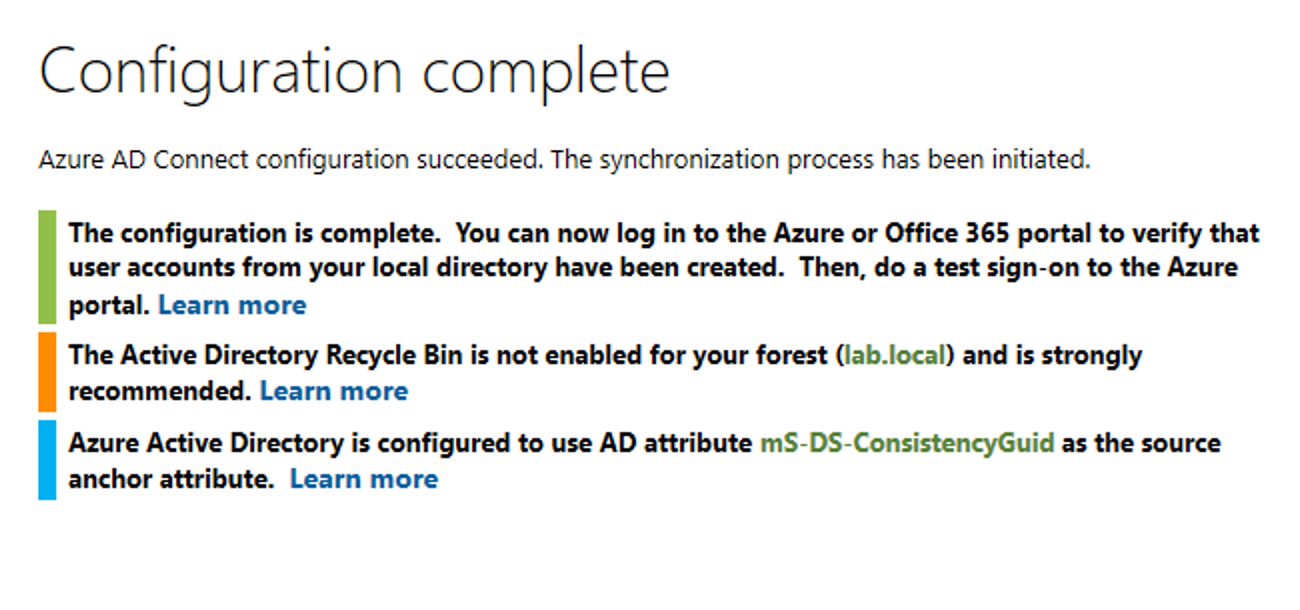Open Learn more link for source anchor attribute
The height and width of the screenshot is (610, 1300).
pyautogui.click(x=364, y=479)
